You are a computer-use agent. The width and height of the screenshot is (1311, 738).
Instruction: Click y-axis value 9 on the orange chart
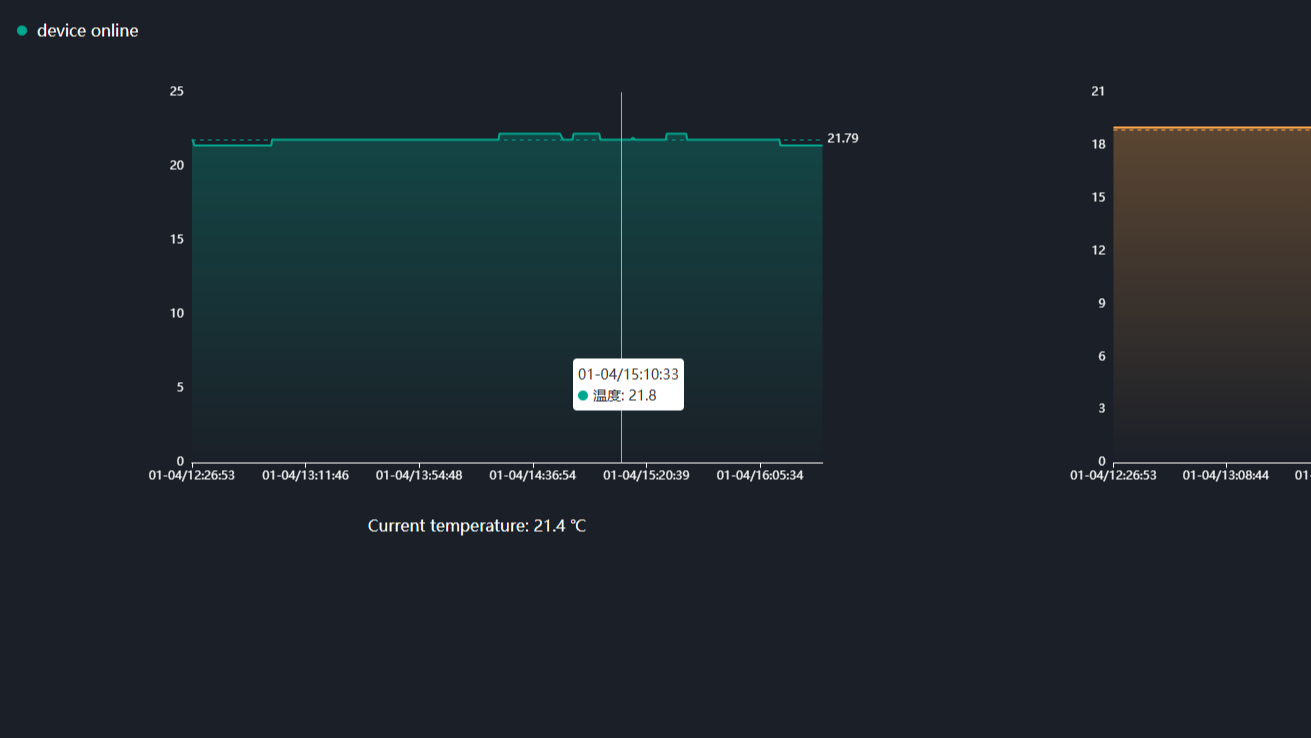point(1102,303)
